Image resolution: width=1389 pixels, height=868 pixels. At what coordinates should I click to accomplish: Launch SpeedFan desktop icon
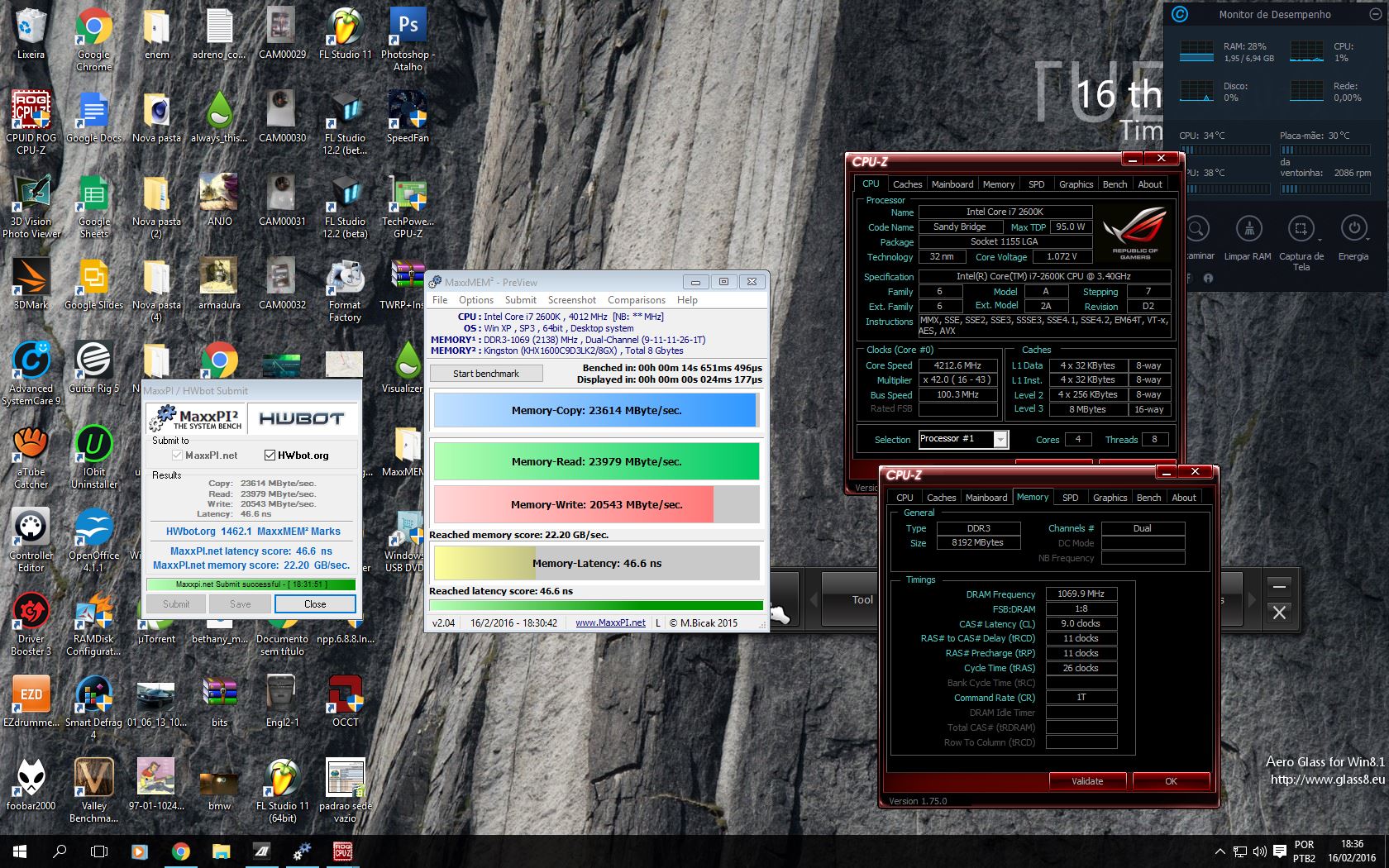point(408,117)
